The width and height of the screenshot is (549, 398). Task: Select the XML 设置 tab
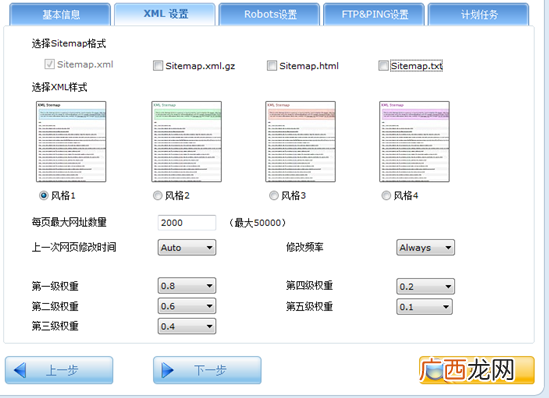(165, 14)
